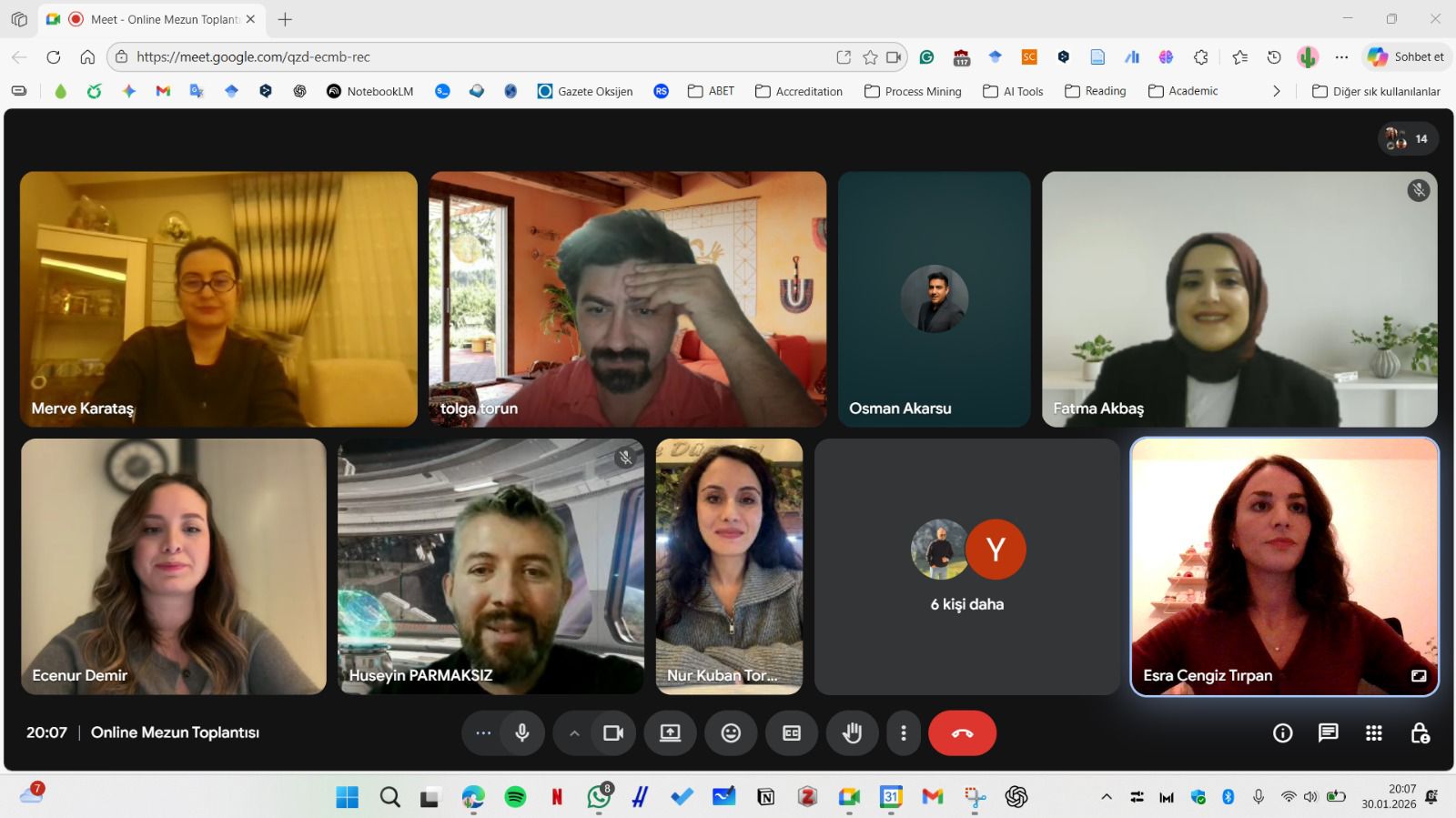This screenshot has width=1456, height=818.
Task: Toggle closed captions on
Action: pos(792,733)
